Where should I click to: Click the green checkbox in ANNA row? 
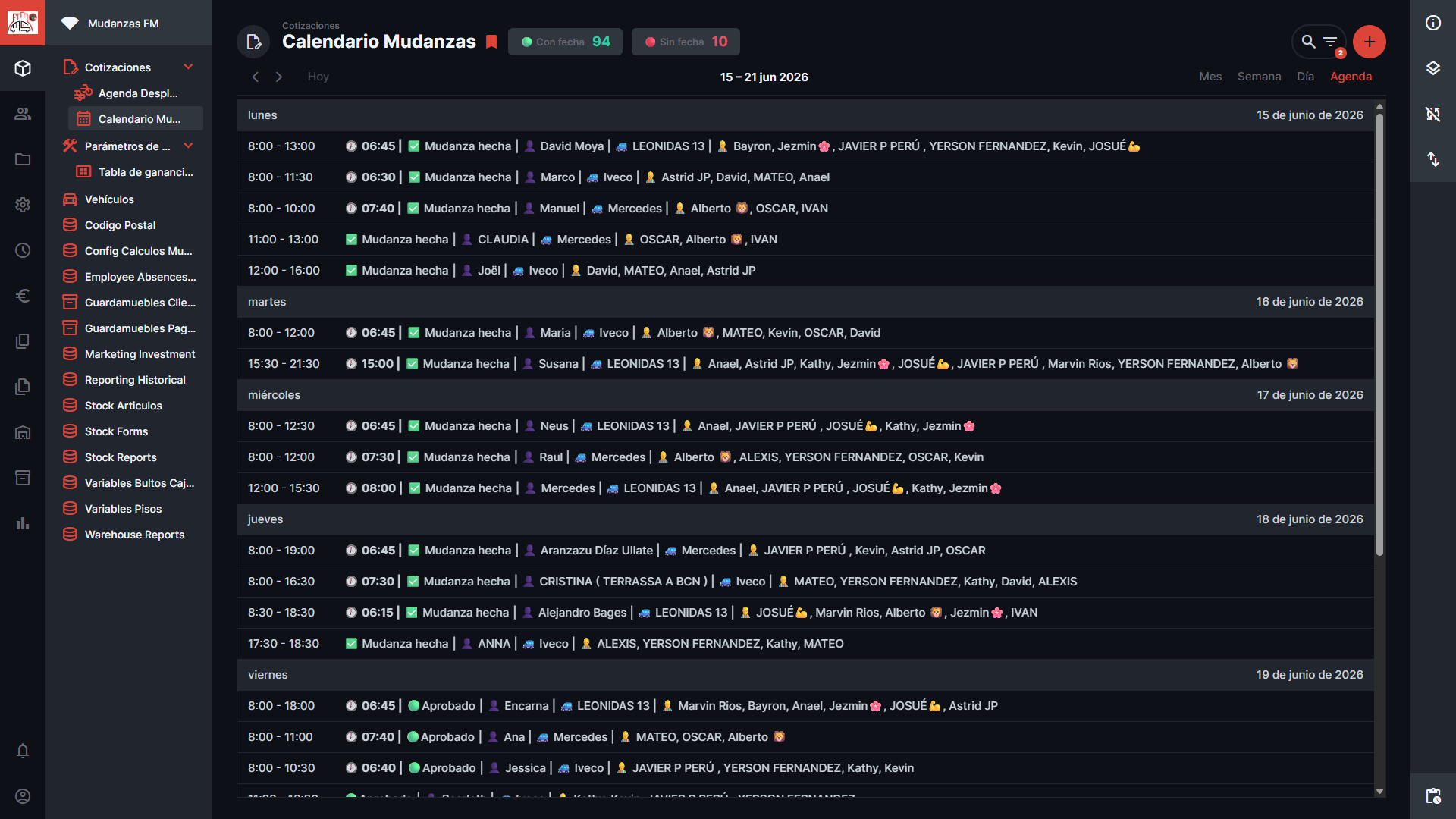click(351, 644)
